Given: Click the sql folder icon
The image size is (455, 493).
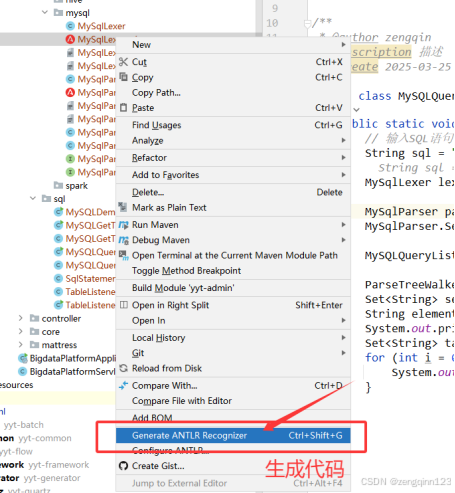Looking at the screenshot, I should (x=46, y=198).
